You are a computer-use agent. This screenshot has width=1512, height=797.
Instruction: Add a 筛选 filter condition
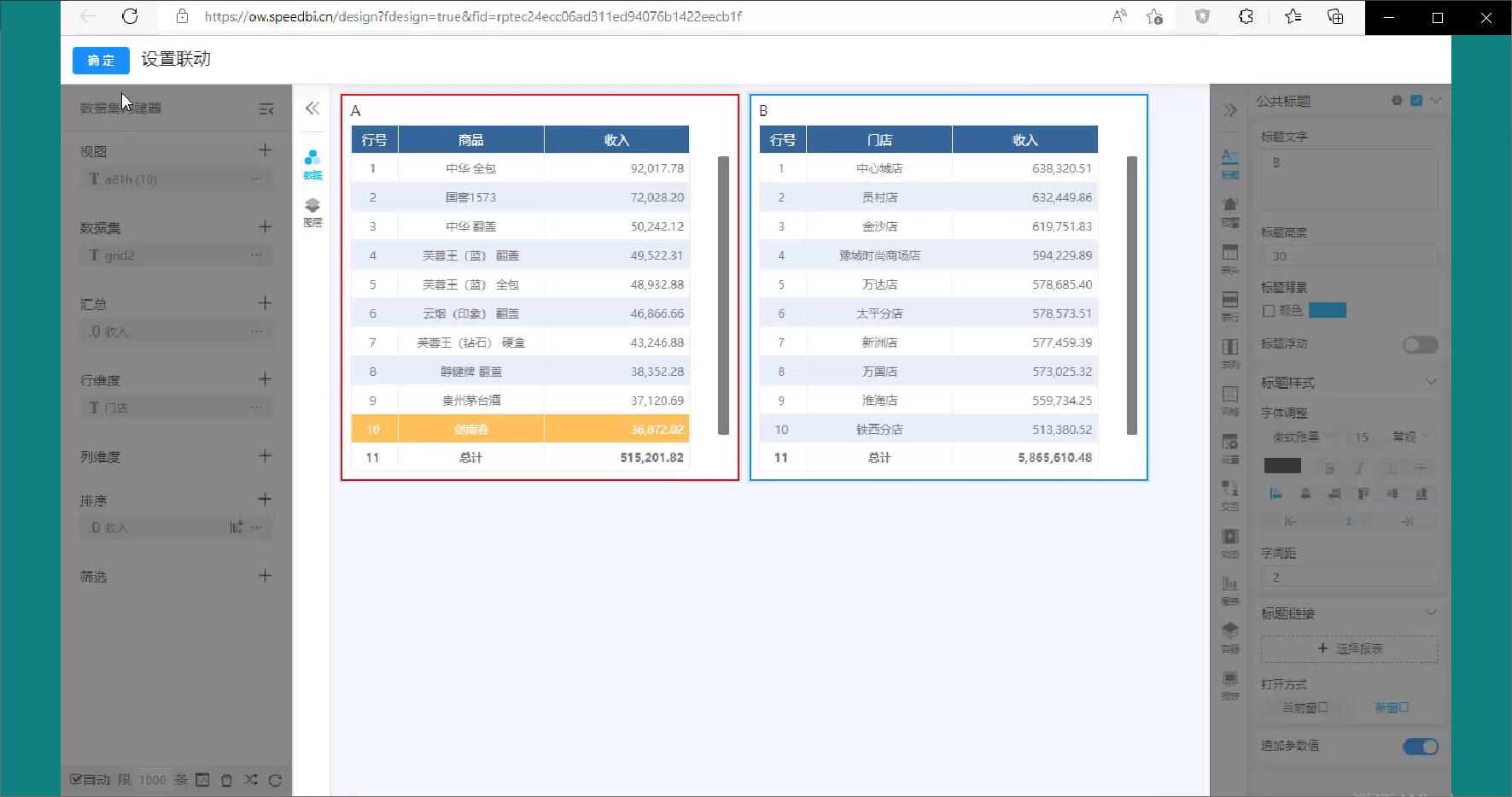[265, 575]
